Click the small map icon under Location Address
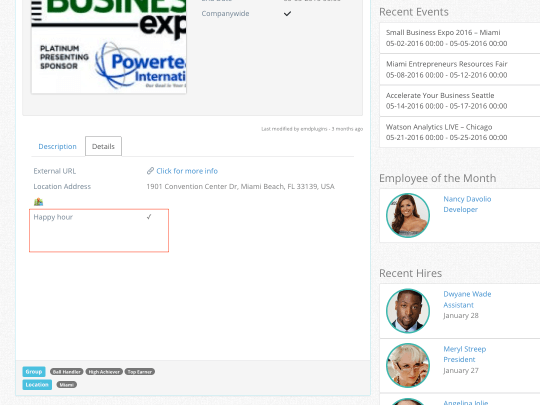540x405 pixels. click(38, 201)
